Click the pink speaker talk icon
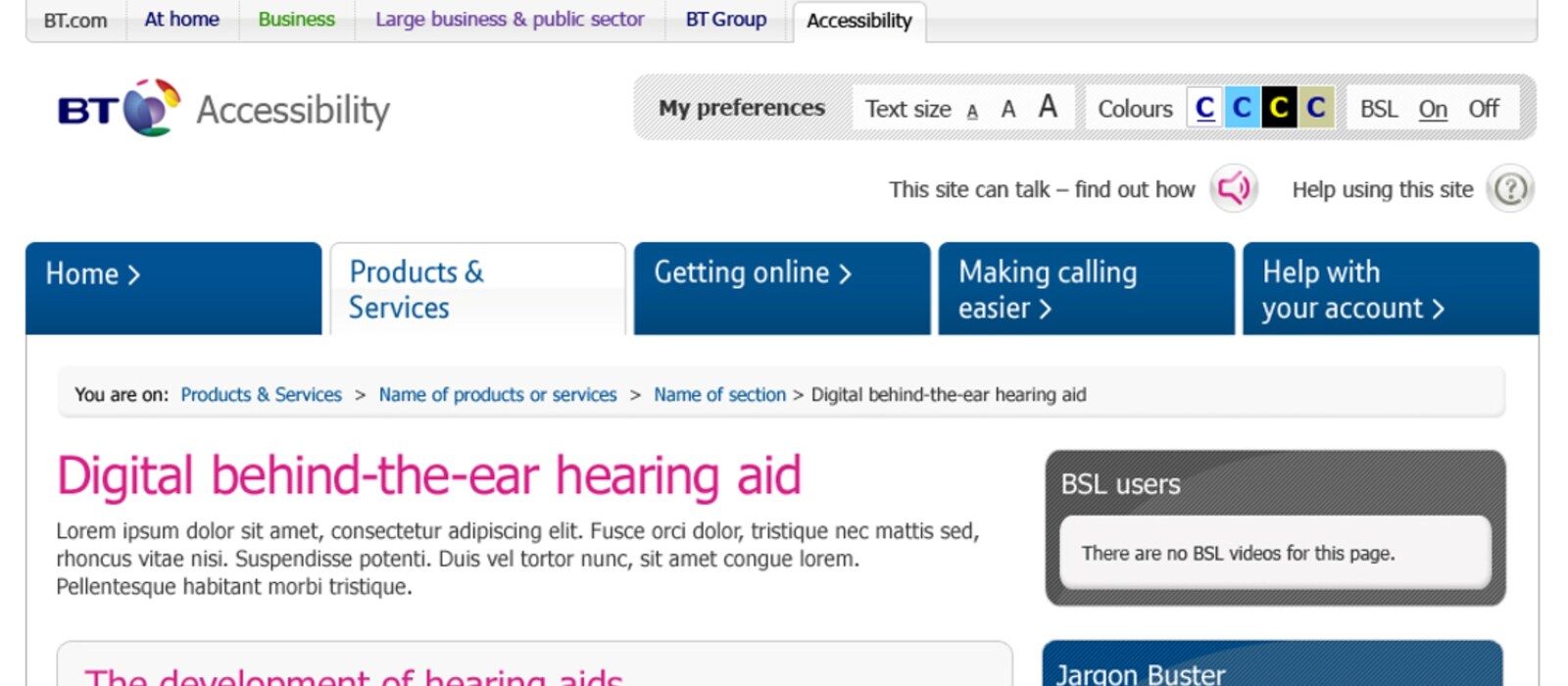 1234,188
